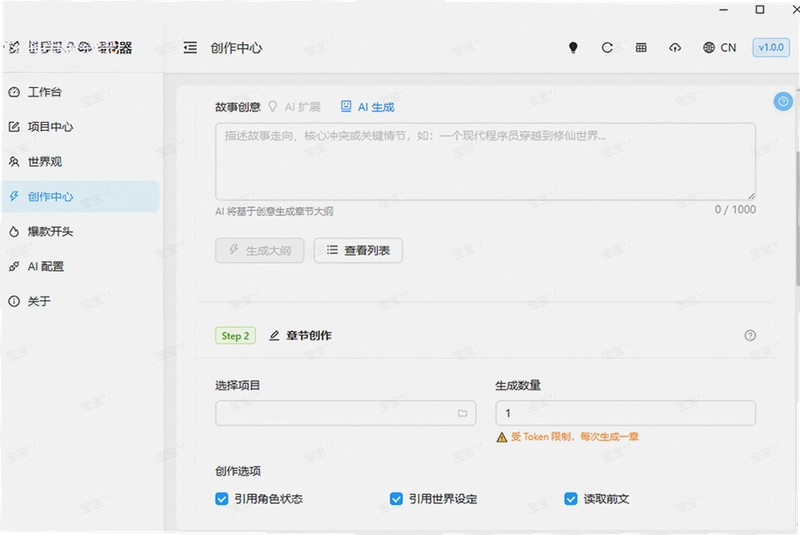Click the app logo in the top-left

pyautogui.click(x=14, y=47)
